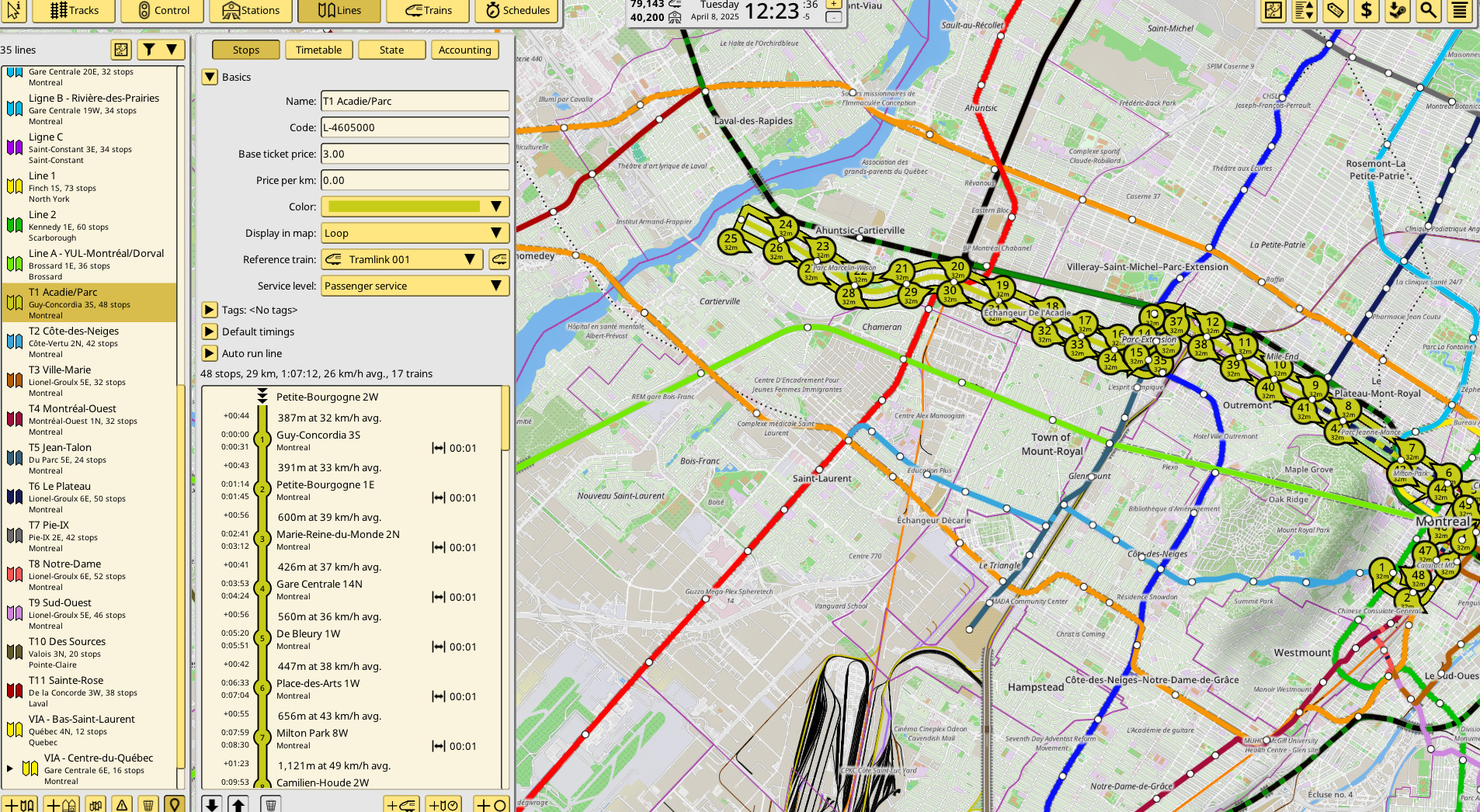Toggle the map overlay icon in lines header
Image resolution: width=1480 pixels, height=812 pixels.
point(121,50)
